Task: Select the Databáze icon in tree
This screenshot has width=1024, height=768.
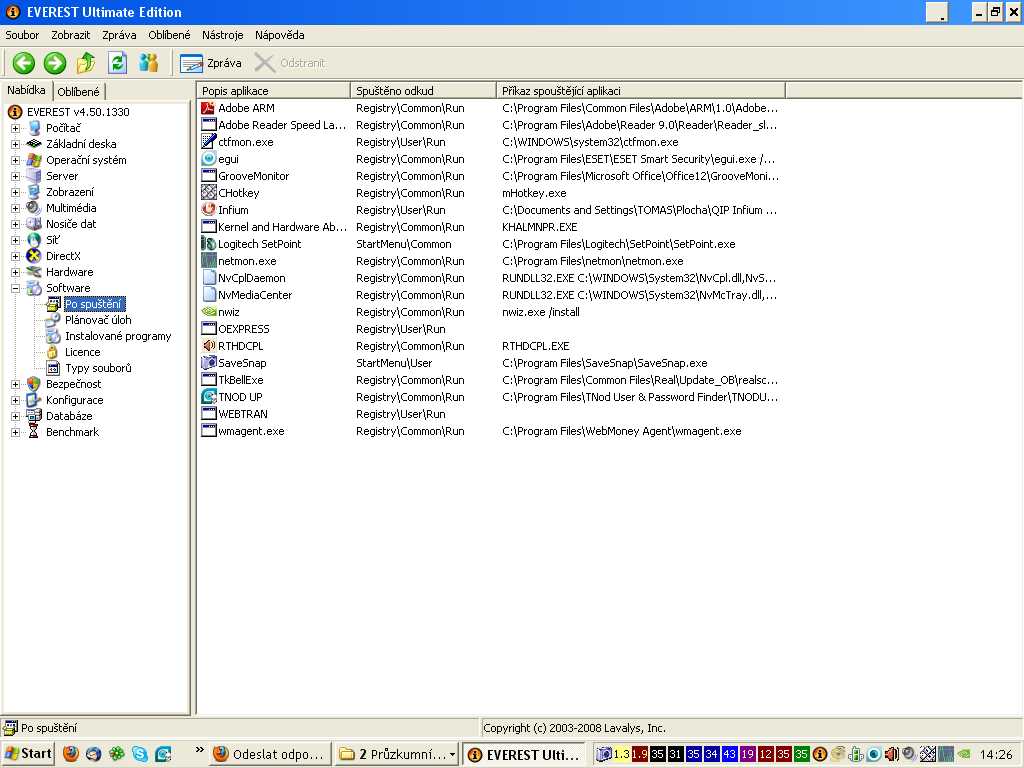Action: click(x=33, y=416)
